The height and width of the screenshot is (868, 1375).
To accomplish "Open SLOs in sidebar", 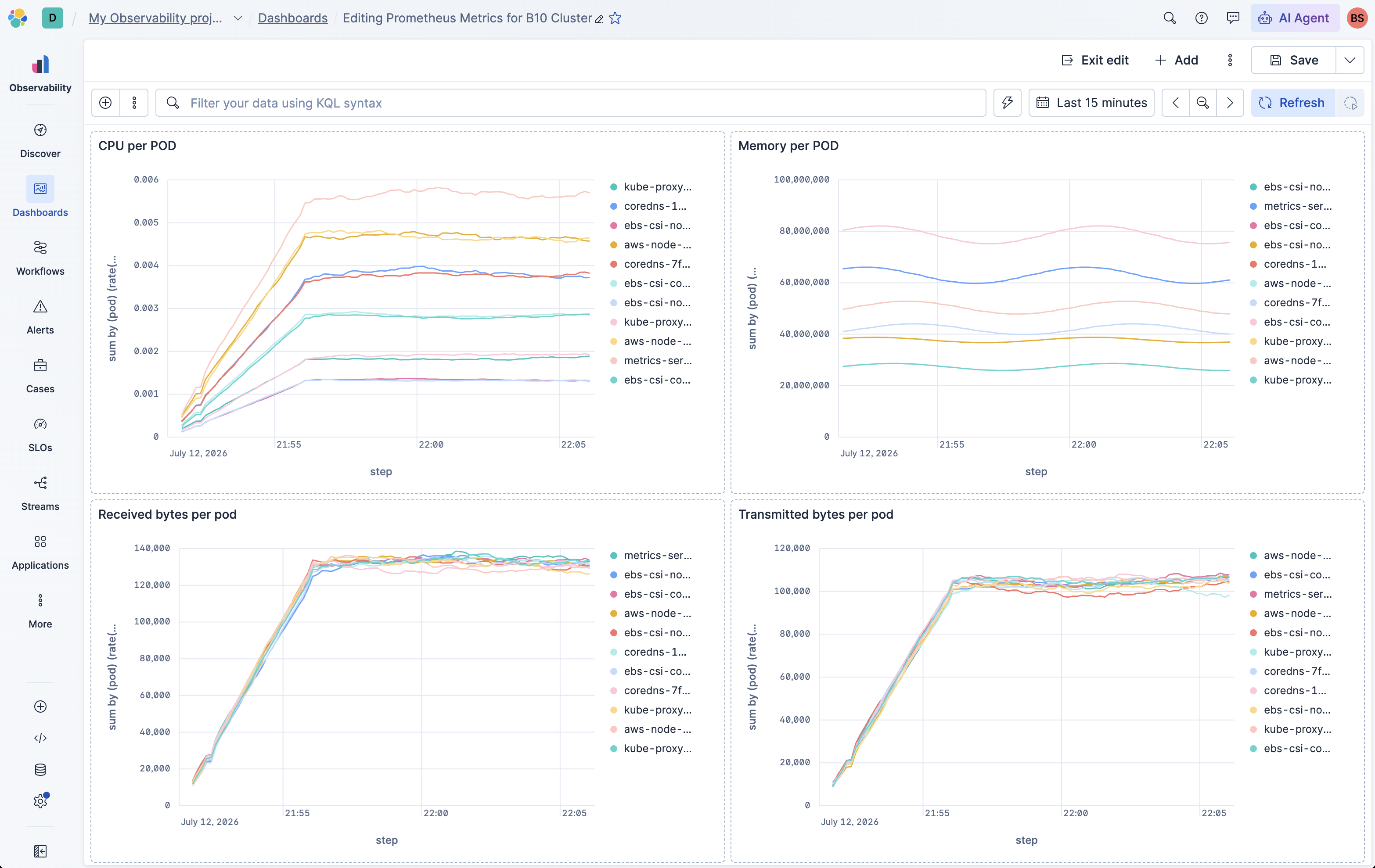I will coord(40,434).
